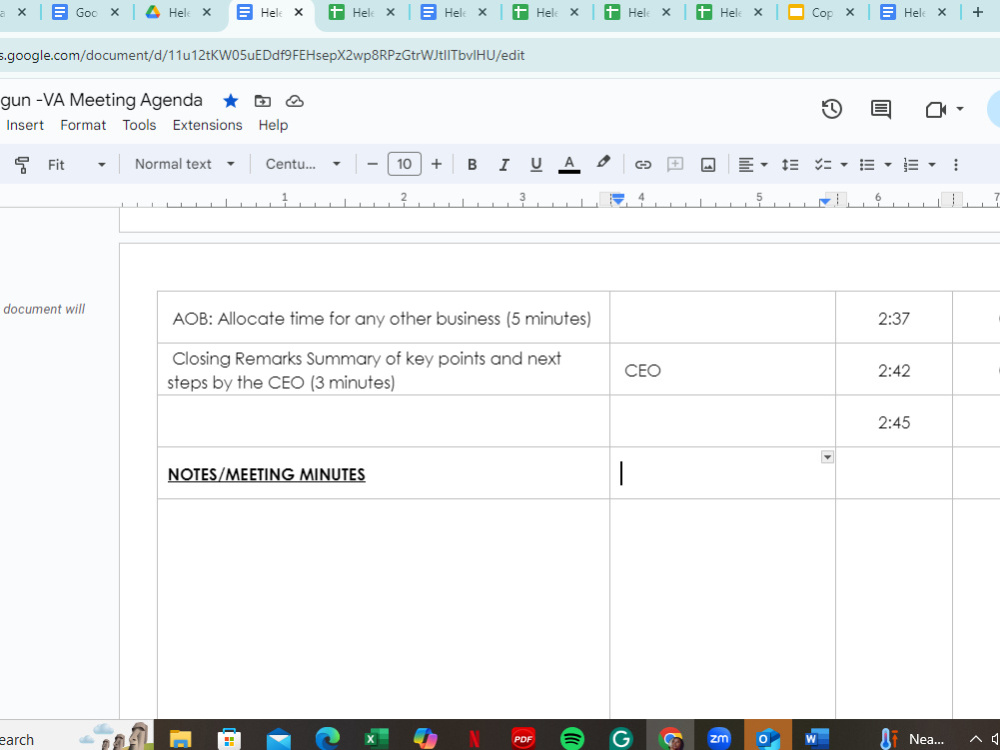Expand the checklist options arrow
Screen dimensions: 1000x750
[844, 165]
